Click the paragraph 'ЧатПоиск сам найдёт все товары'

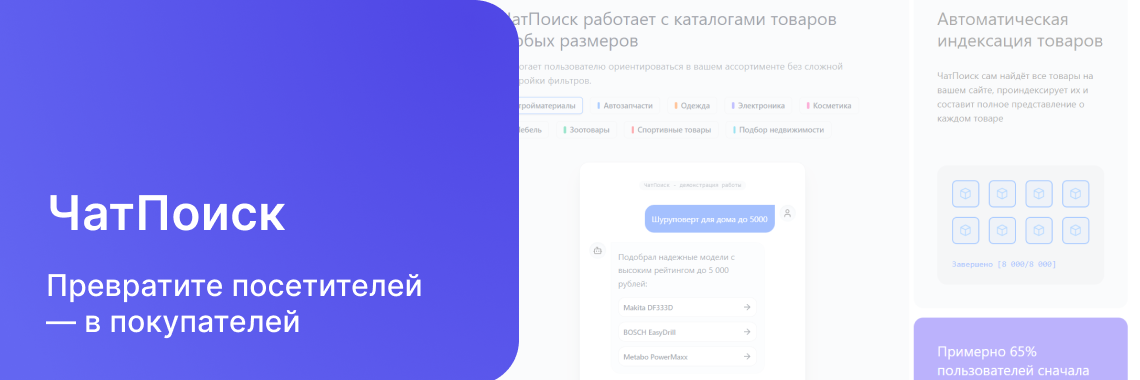1015,97
